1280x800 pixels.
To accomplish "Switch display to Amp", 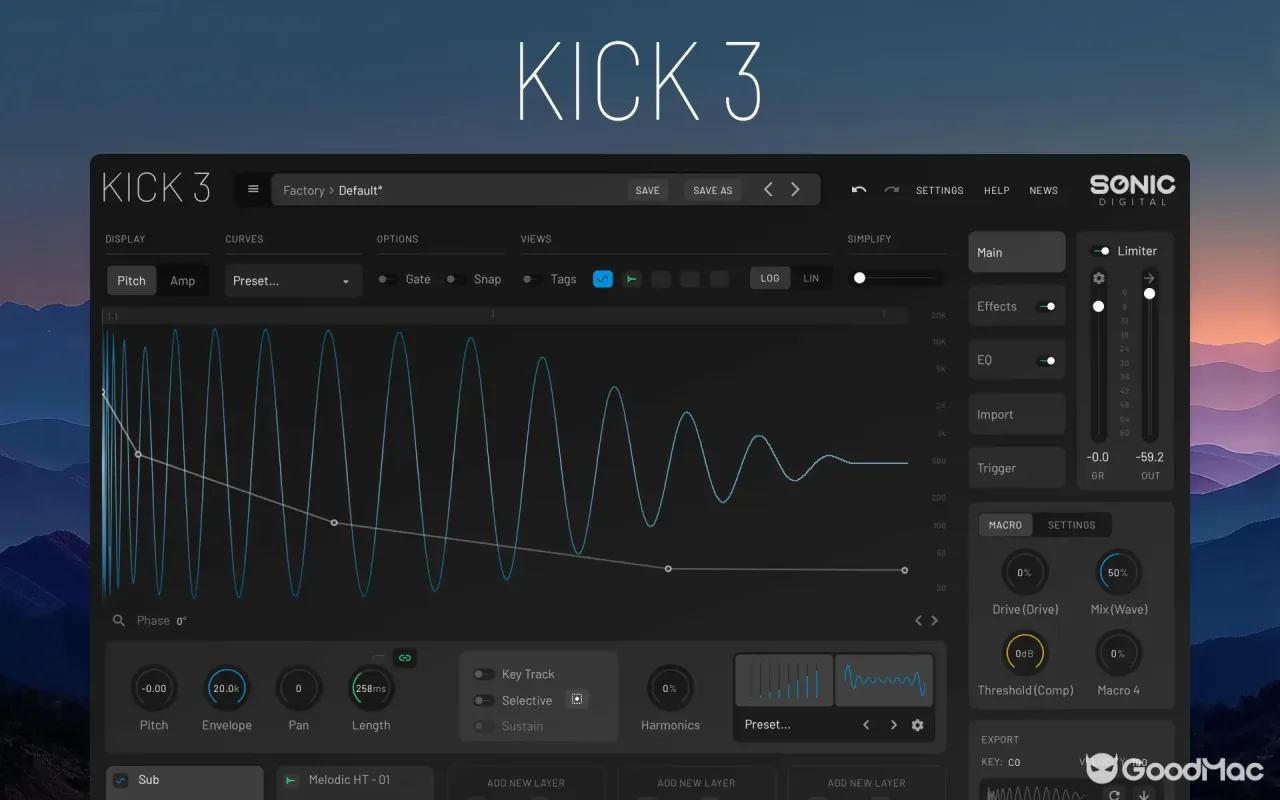I will [183, 281].
